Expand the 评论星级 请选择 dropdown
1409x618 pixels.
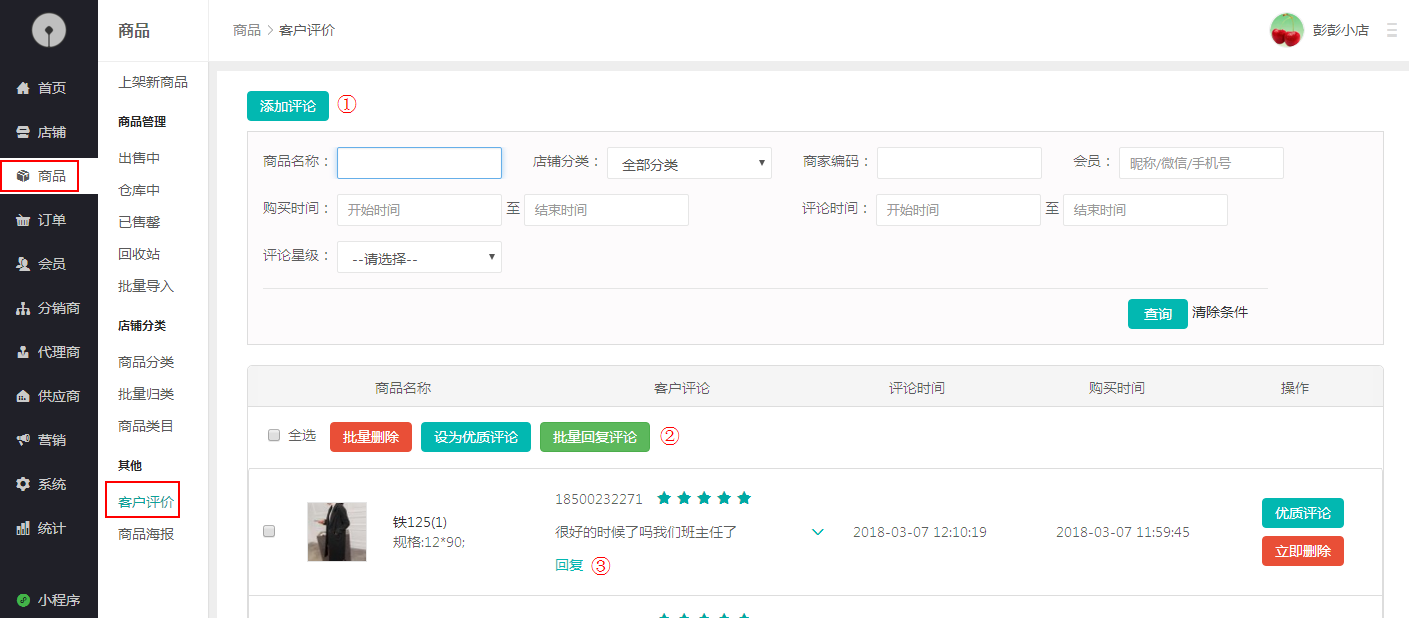[x=419, y=258]
